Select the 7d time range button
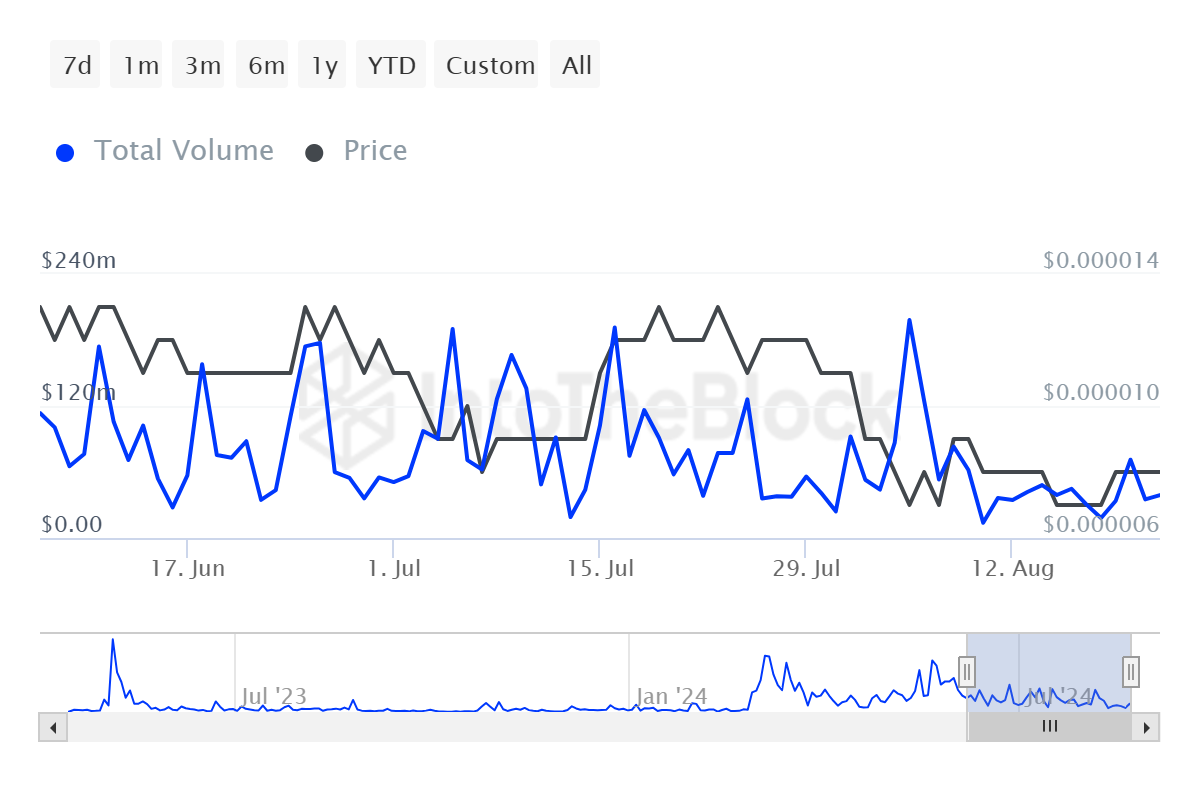 pyautogui.click(x=76, y=66)
